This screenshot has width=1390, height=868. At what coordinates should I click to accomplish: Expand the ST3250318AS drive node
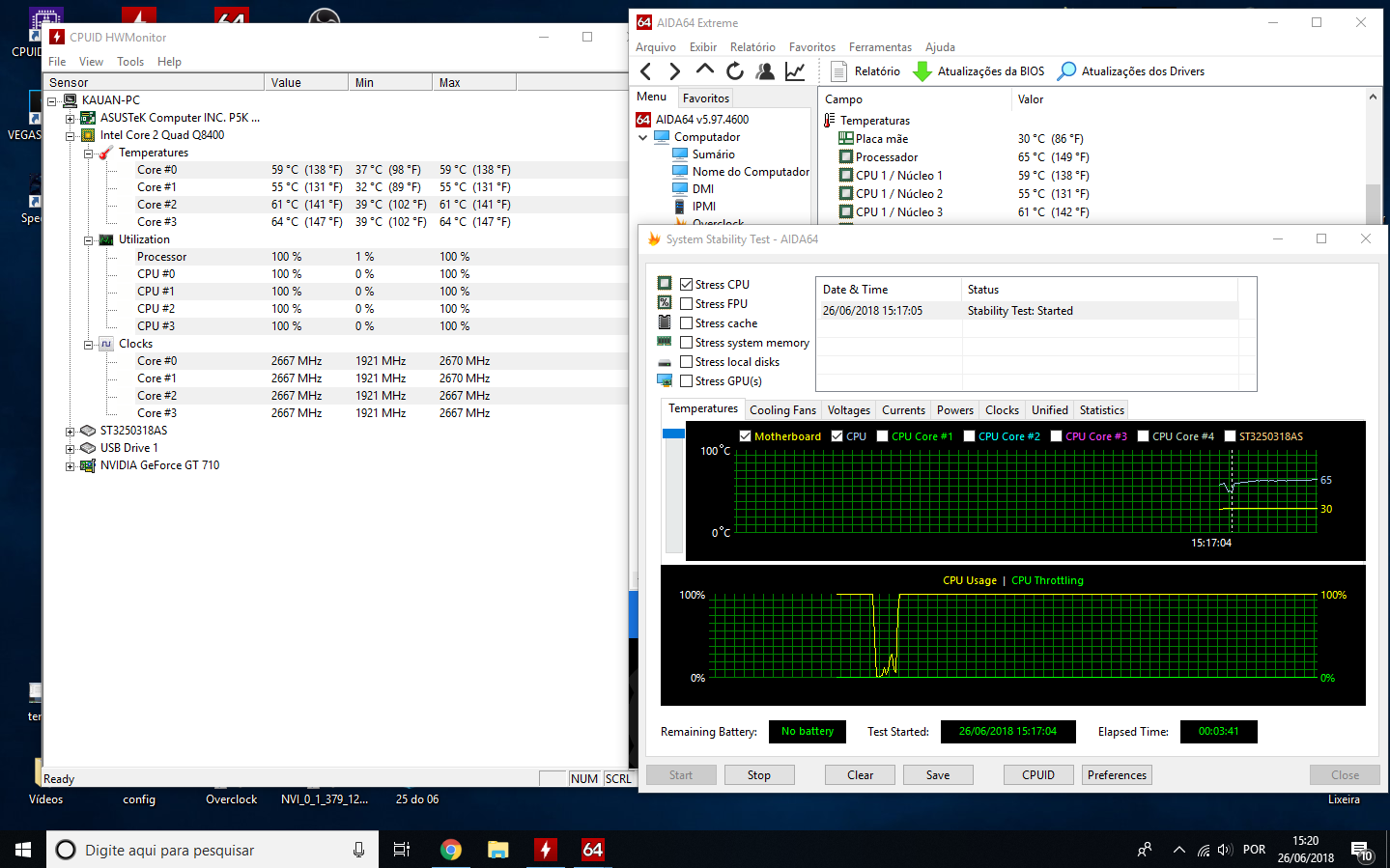[70, 432]
